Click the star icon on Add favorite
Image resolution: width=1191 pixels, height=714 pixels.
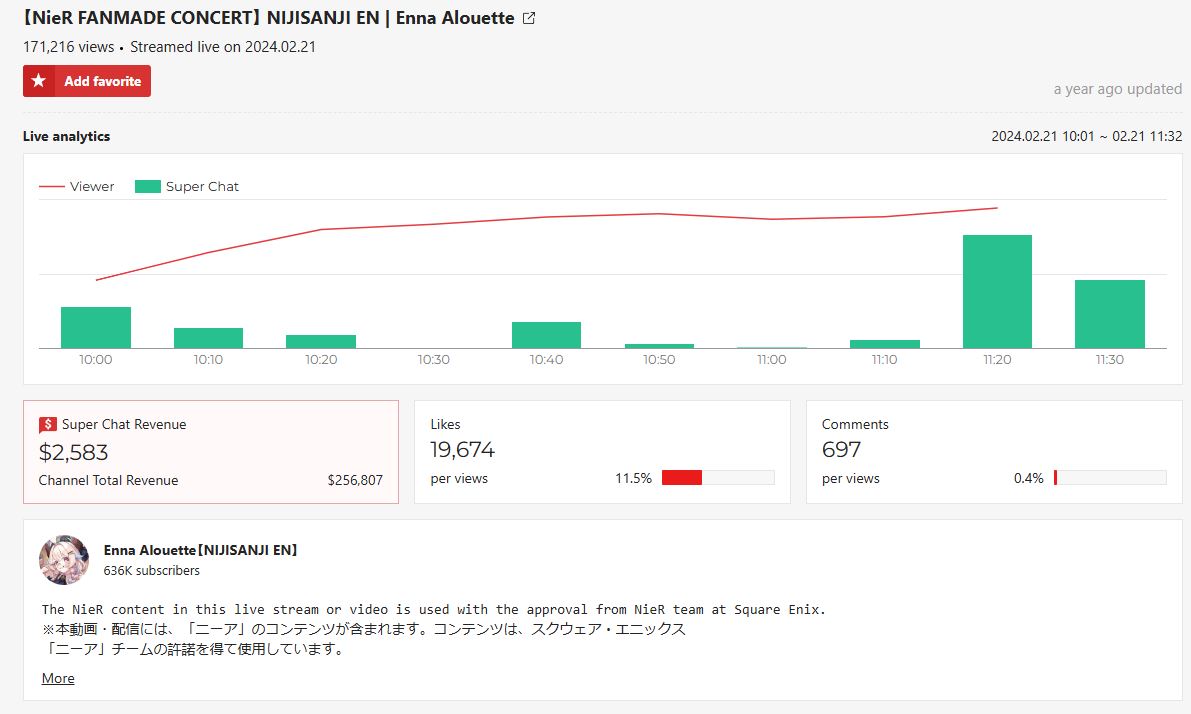(39, 81)
